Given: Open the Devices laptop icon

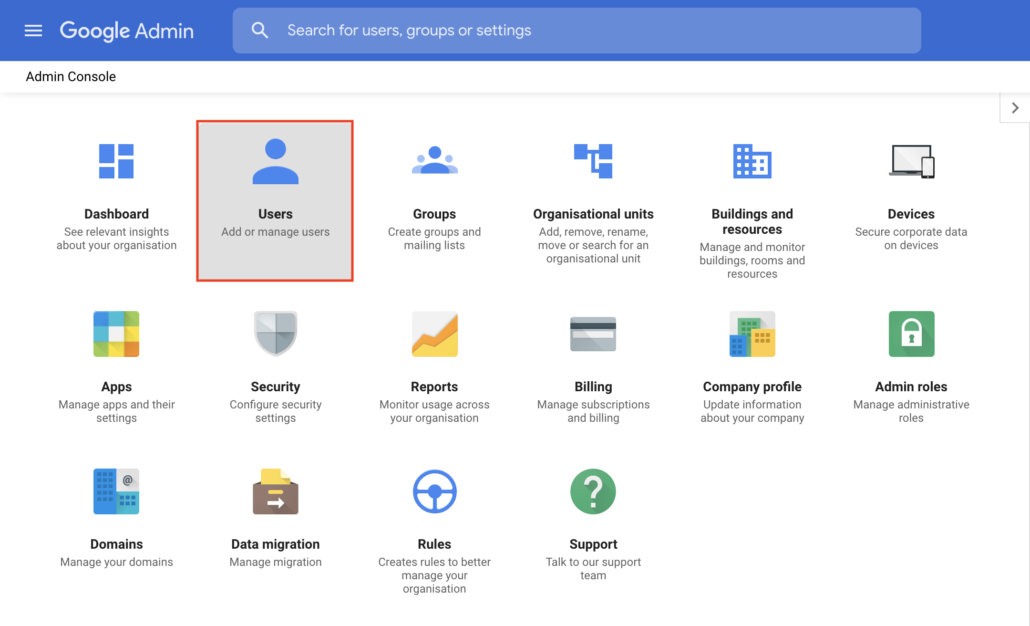Looking at the screenshot, I should (x=911, y=161).
